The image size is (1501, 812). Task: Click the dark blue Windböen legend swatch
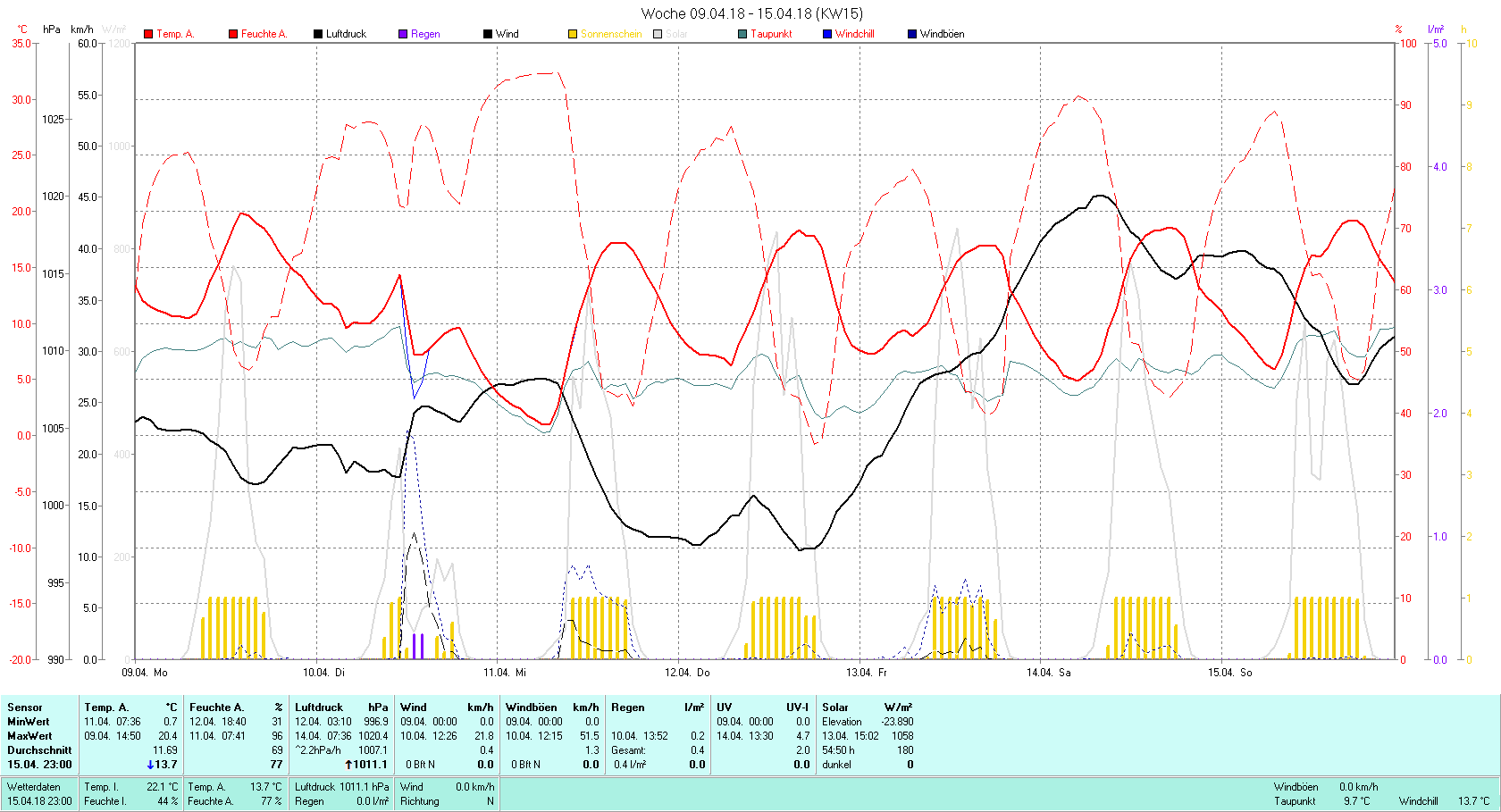point(912,34)
